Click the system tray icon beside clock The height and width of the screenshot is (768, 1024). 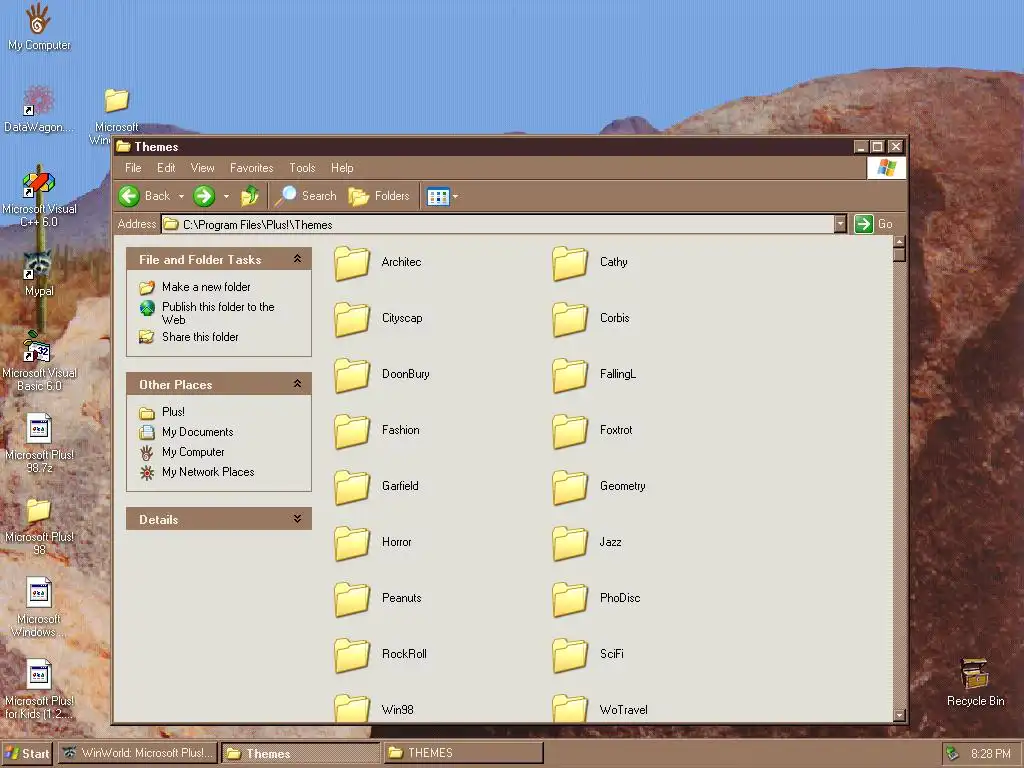coord(952,754)
